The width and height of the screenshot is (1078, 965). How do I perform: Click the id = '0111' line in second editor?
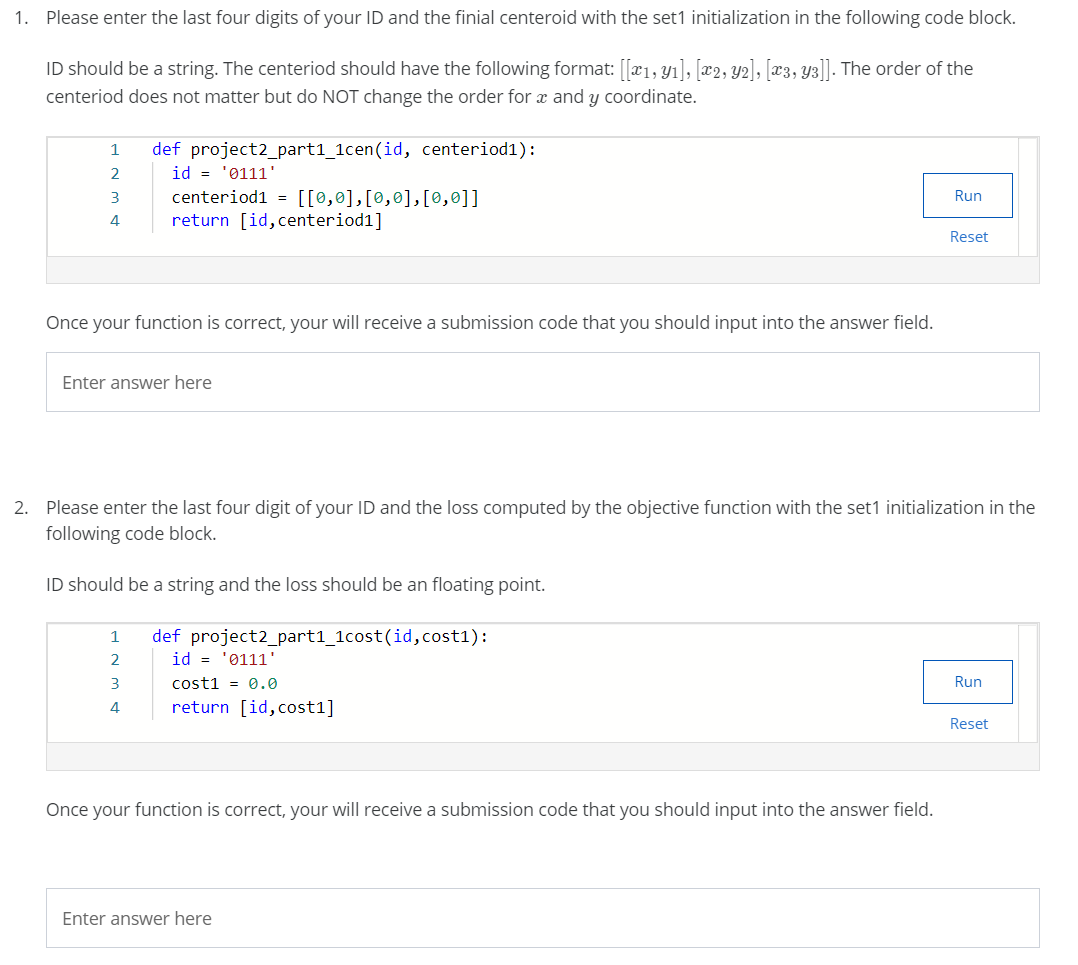[223, 660]
